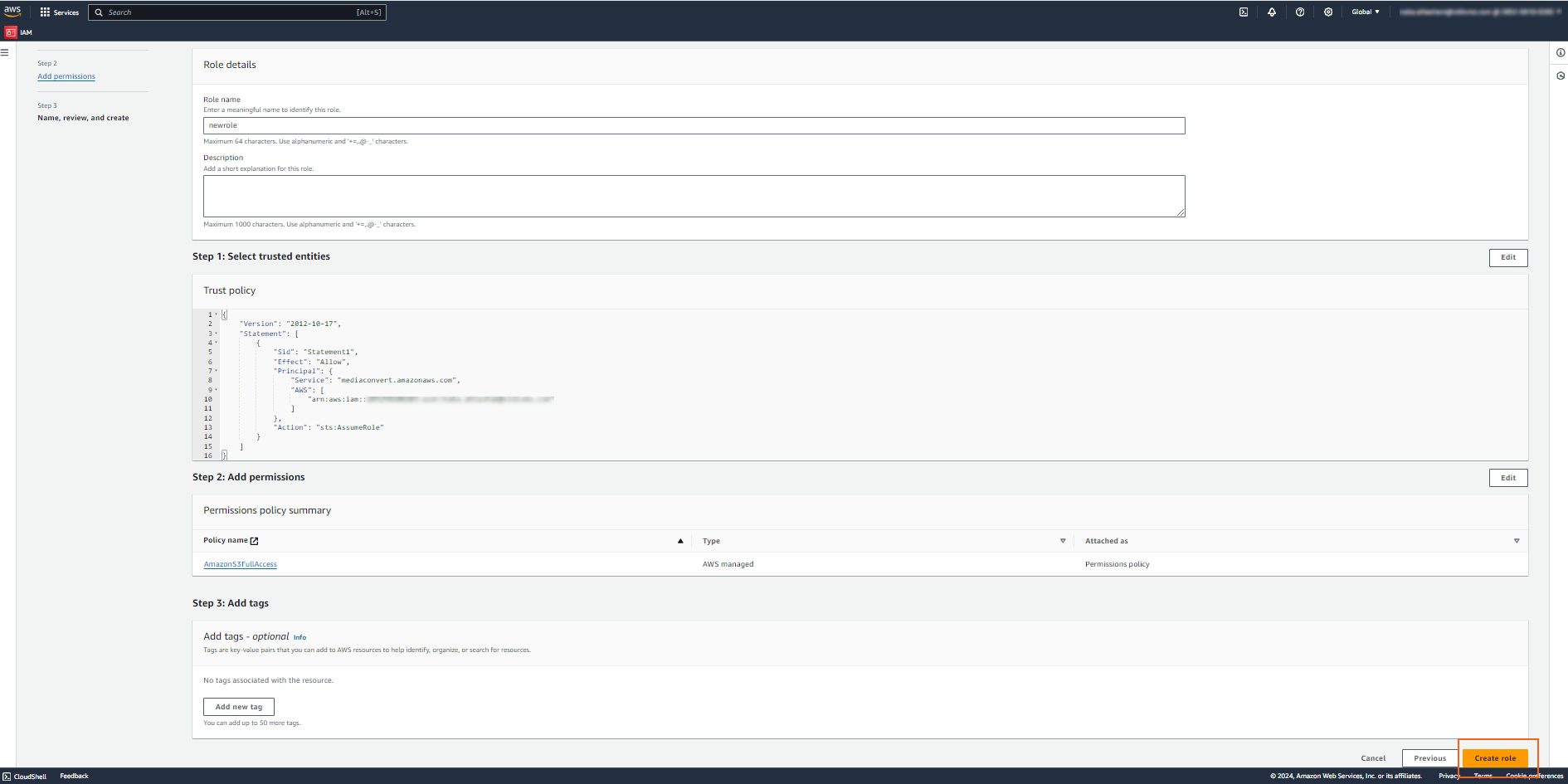Open CloudShell from the top navigation bar
1568x784 pixels.
pos(1243,12)
